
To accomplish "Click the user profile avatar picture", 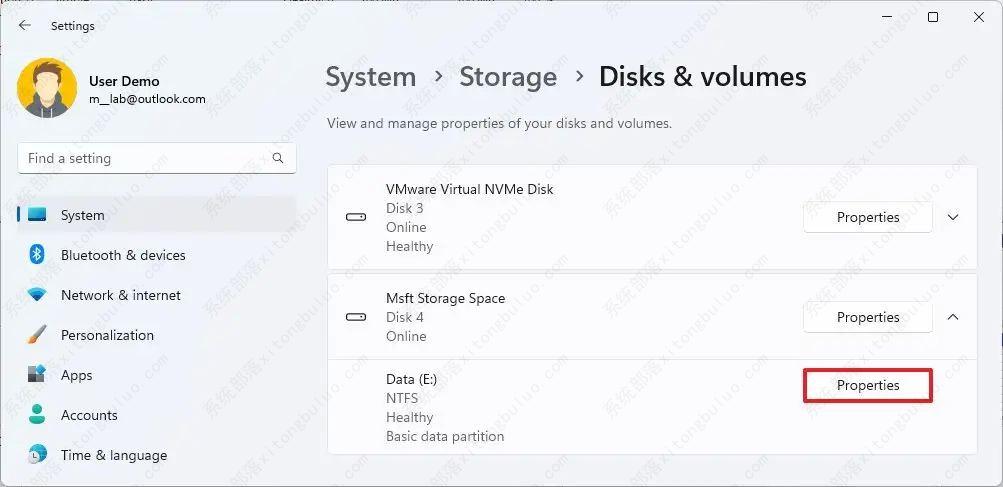I will click(47, 89).
